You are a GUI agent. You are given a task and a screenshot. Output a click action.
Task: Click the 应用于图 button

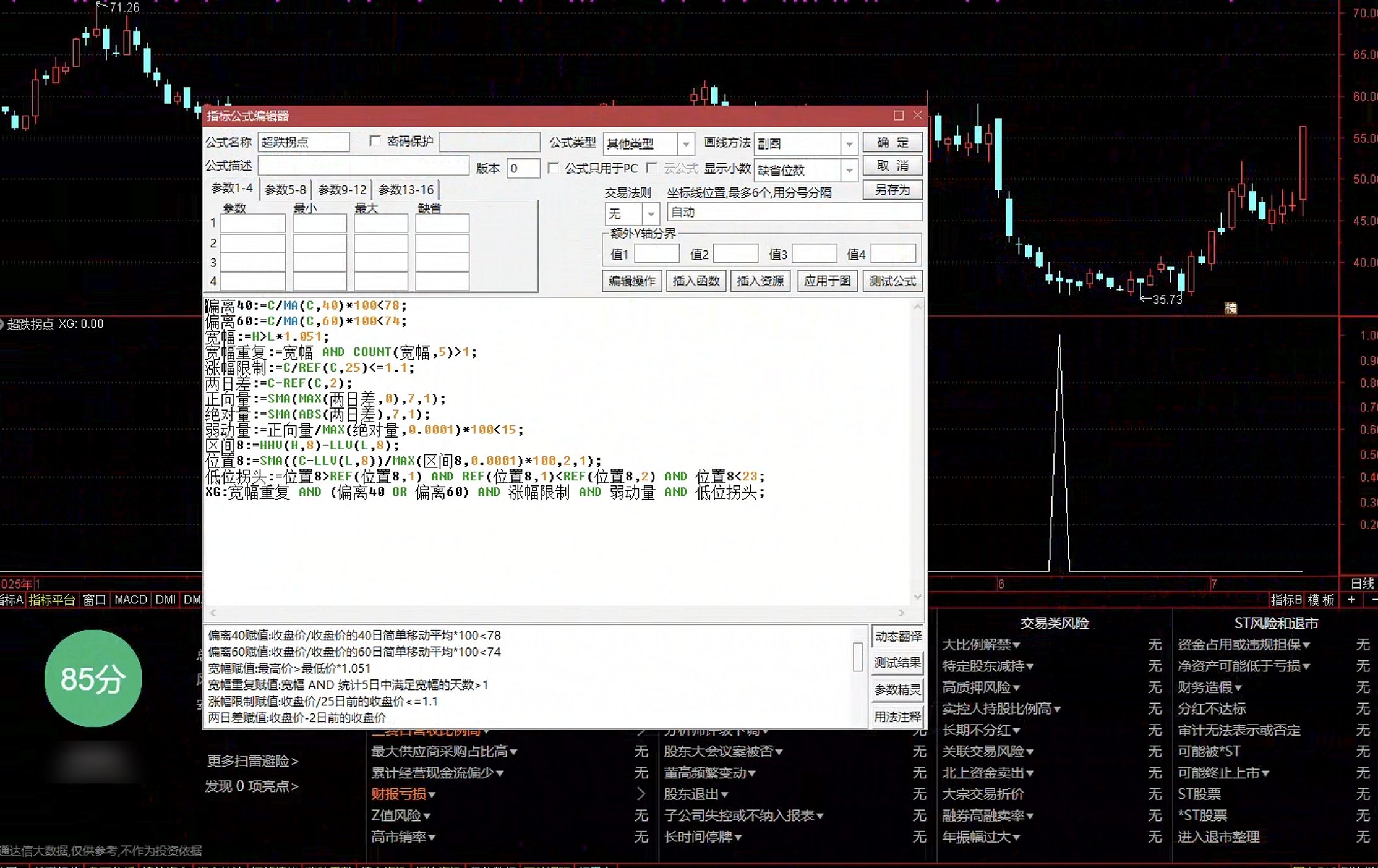tap(827, 281)
